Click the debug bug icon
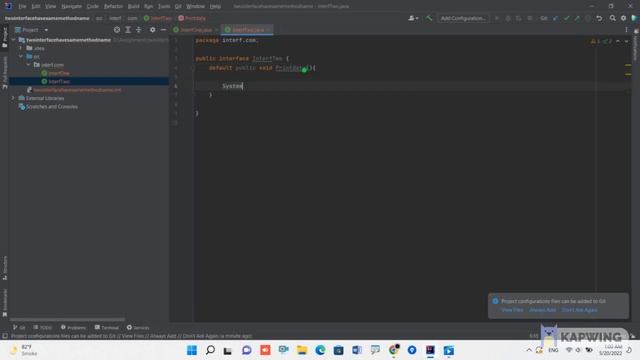Image resolution: width=640 pixels, height=360 pixels. pyautogui.click(x=508, y=18)
